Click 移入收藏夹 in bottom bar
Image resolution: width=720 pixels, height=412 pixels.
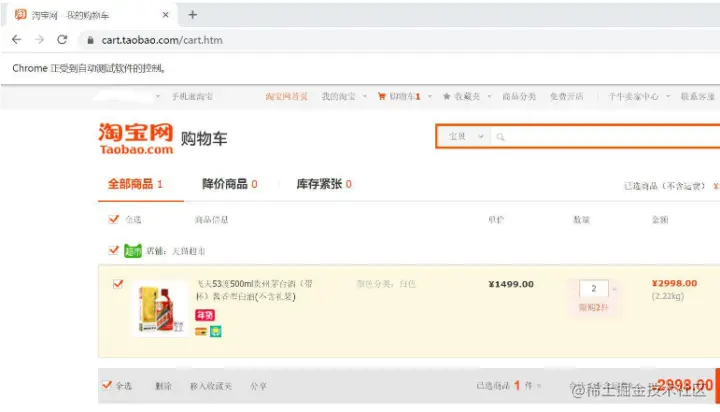[211, 386]
